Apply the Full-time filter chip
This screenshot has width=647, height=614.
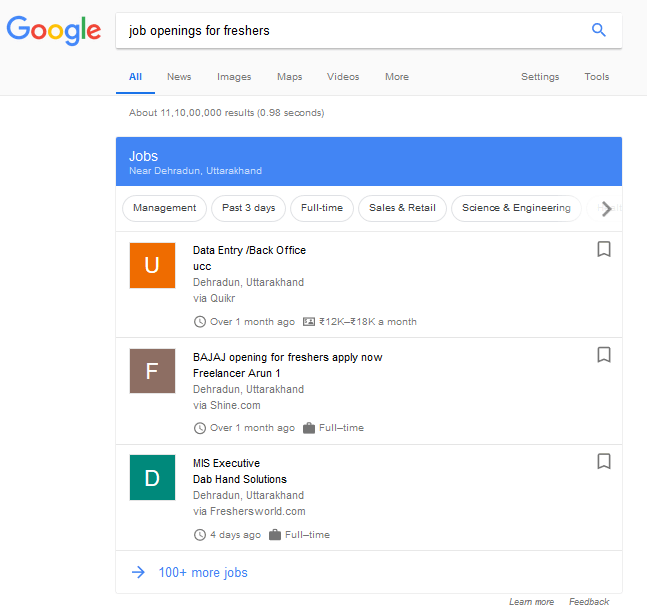pos(322,208)
